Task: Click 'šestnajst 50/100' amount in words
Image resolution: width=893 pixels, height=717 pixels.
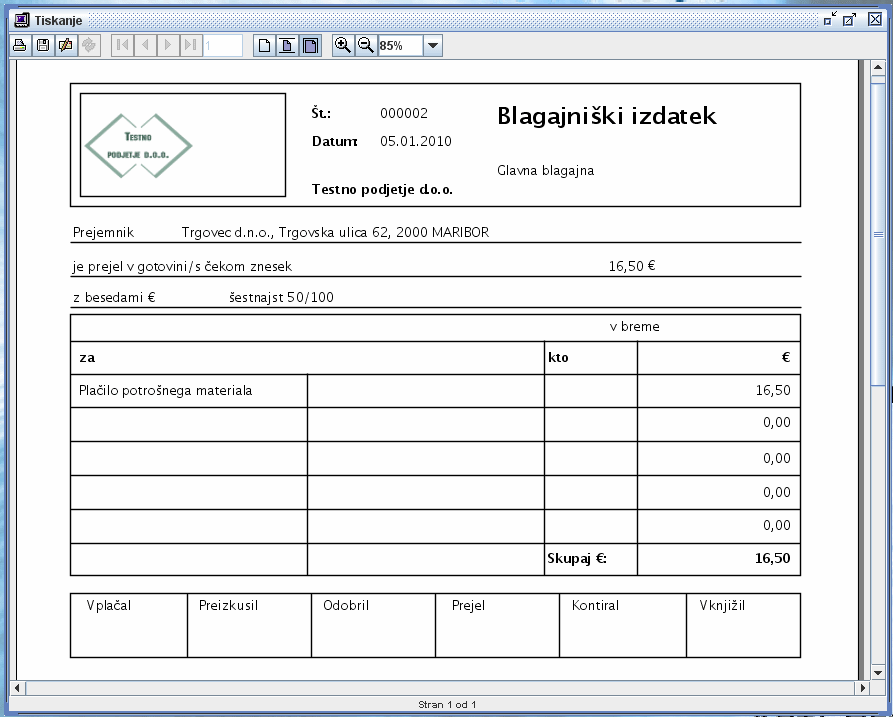Action: coord(281,297)
